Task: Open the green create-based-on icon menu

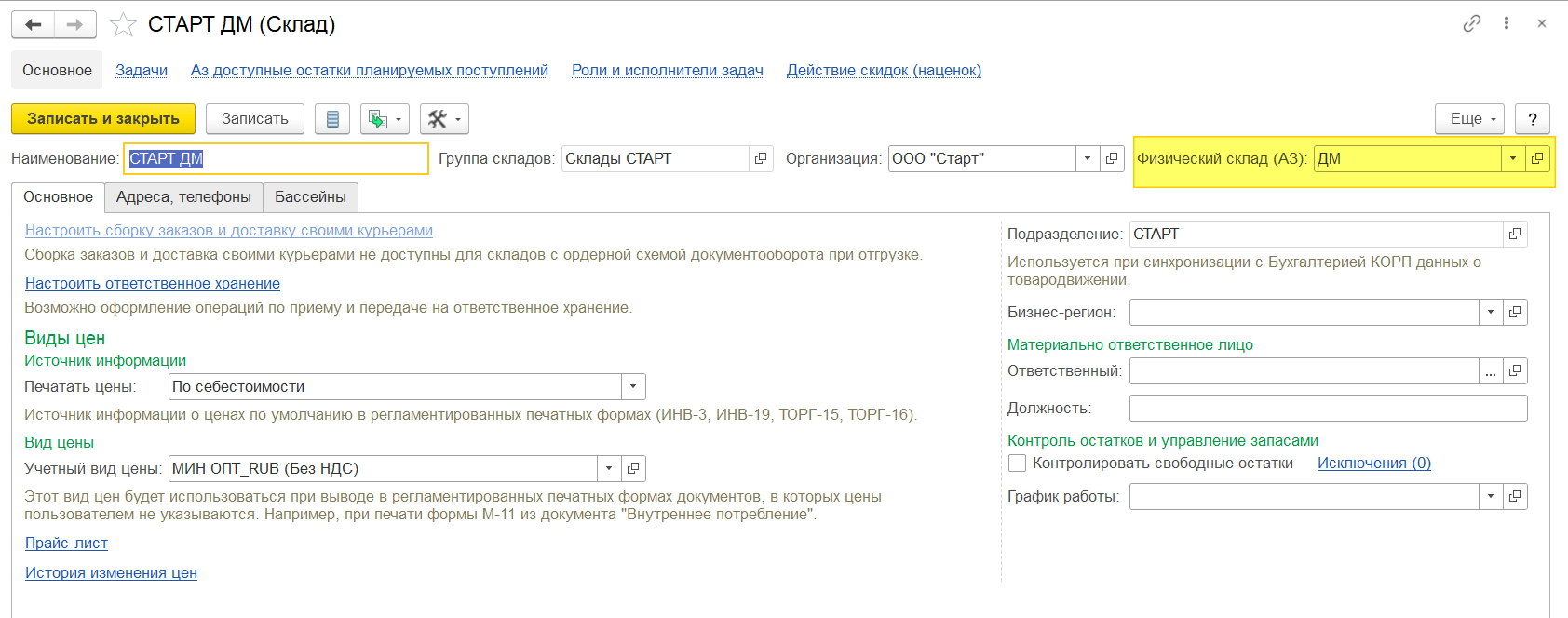Action: coord(384,119)
